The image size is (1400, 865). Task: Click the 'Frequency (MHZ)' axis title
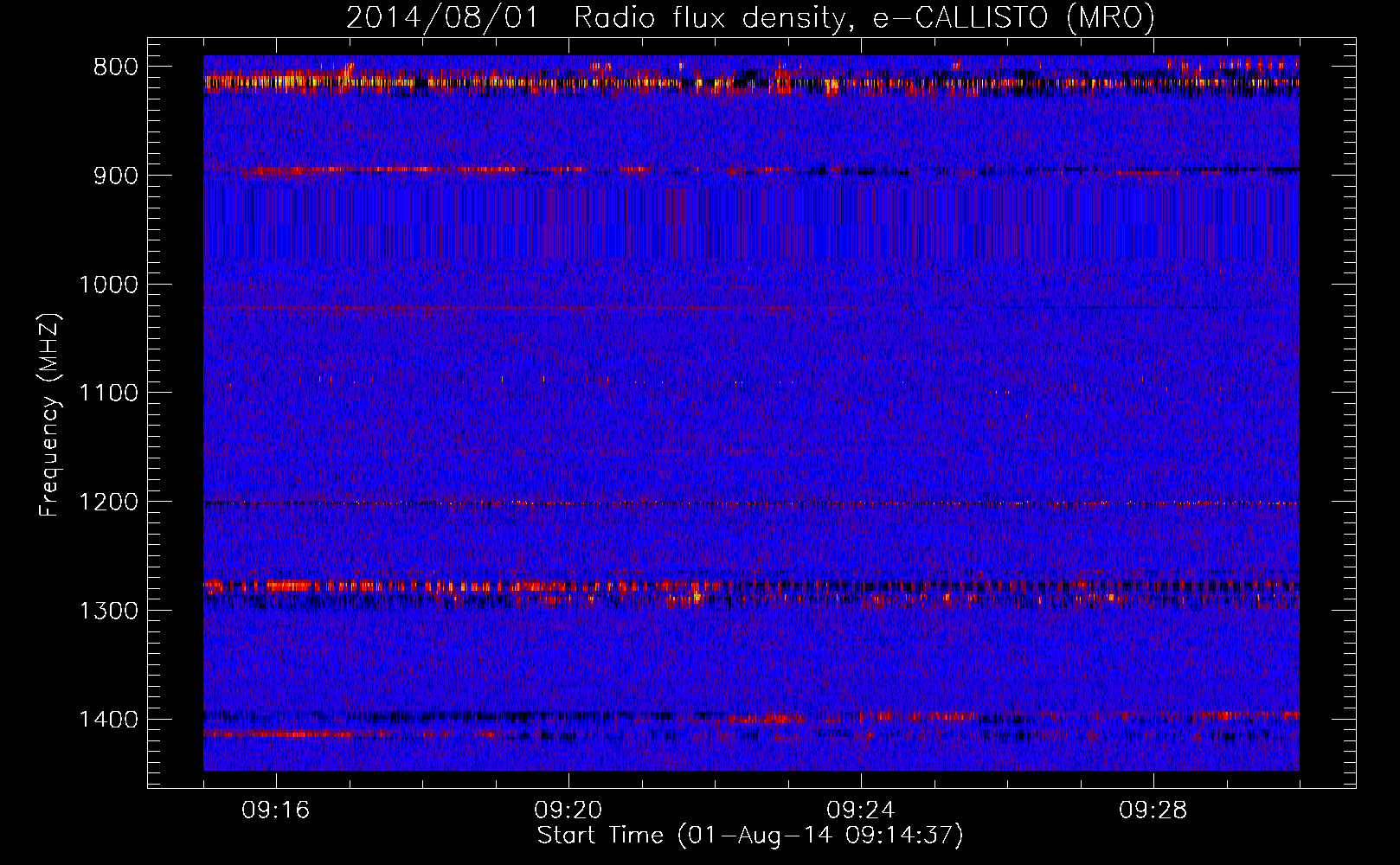point(50,415)
